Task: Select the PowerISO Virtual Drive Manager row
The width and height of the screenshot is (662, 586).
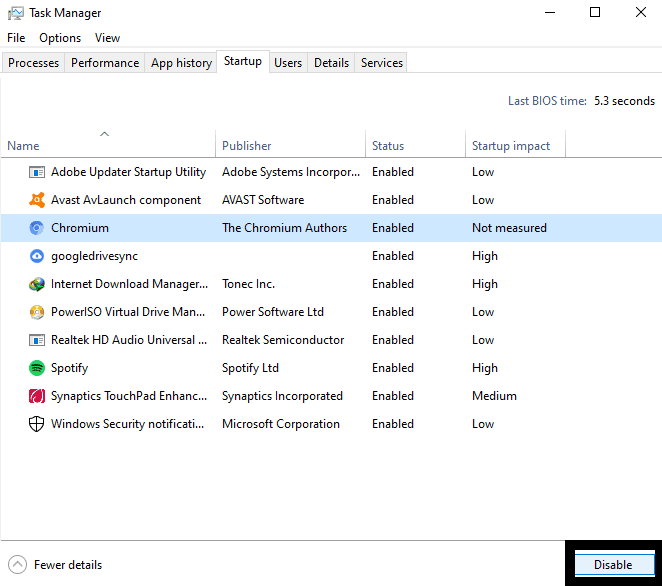Action: click(128, 312)
